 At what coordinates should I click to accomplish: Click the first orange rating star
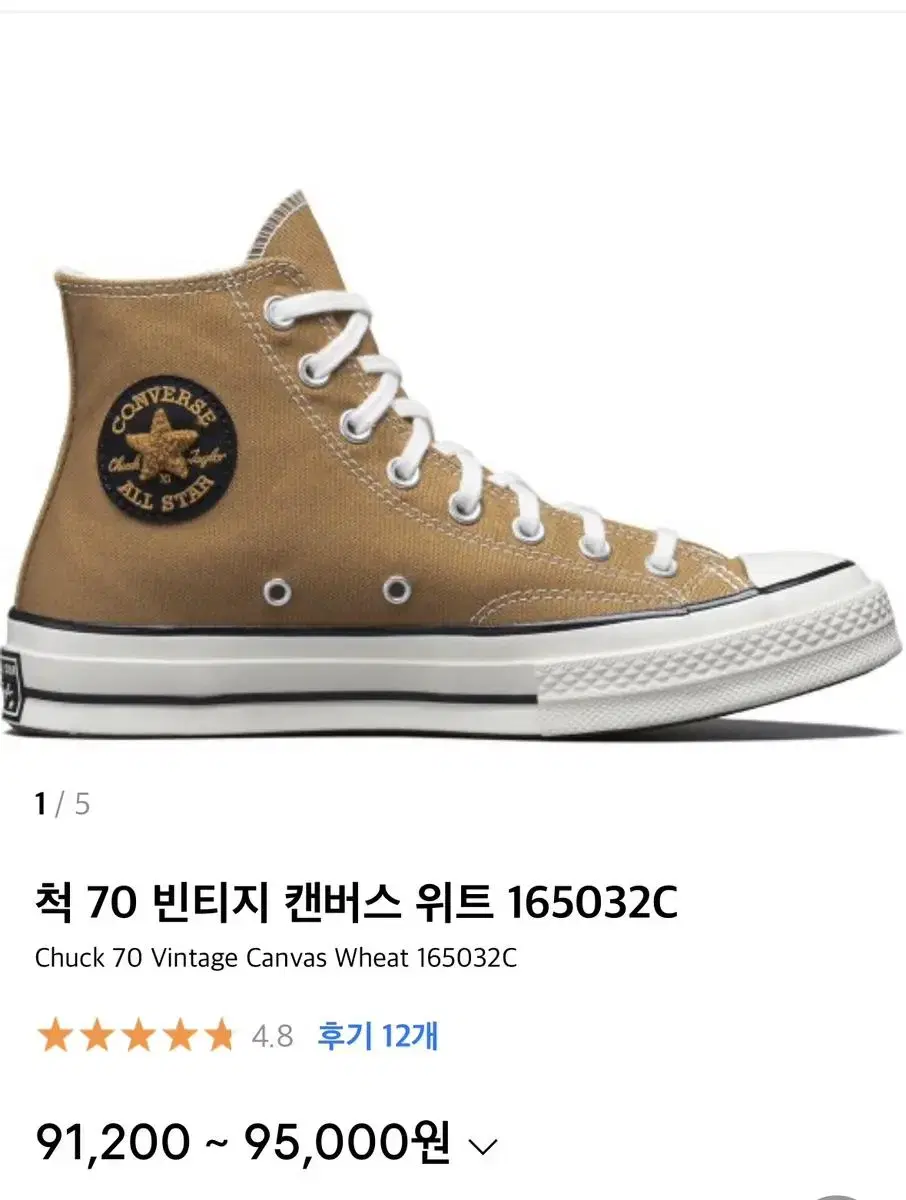click(x=54, y=1036)
